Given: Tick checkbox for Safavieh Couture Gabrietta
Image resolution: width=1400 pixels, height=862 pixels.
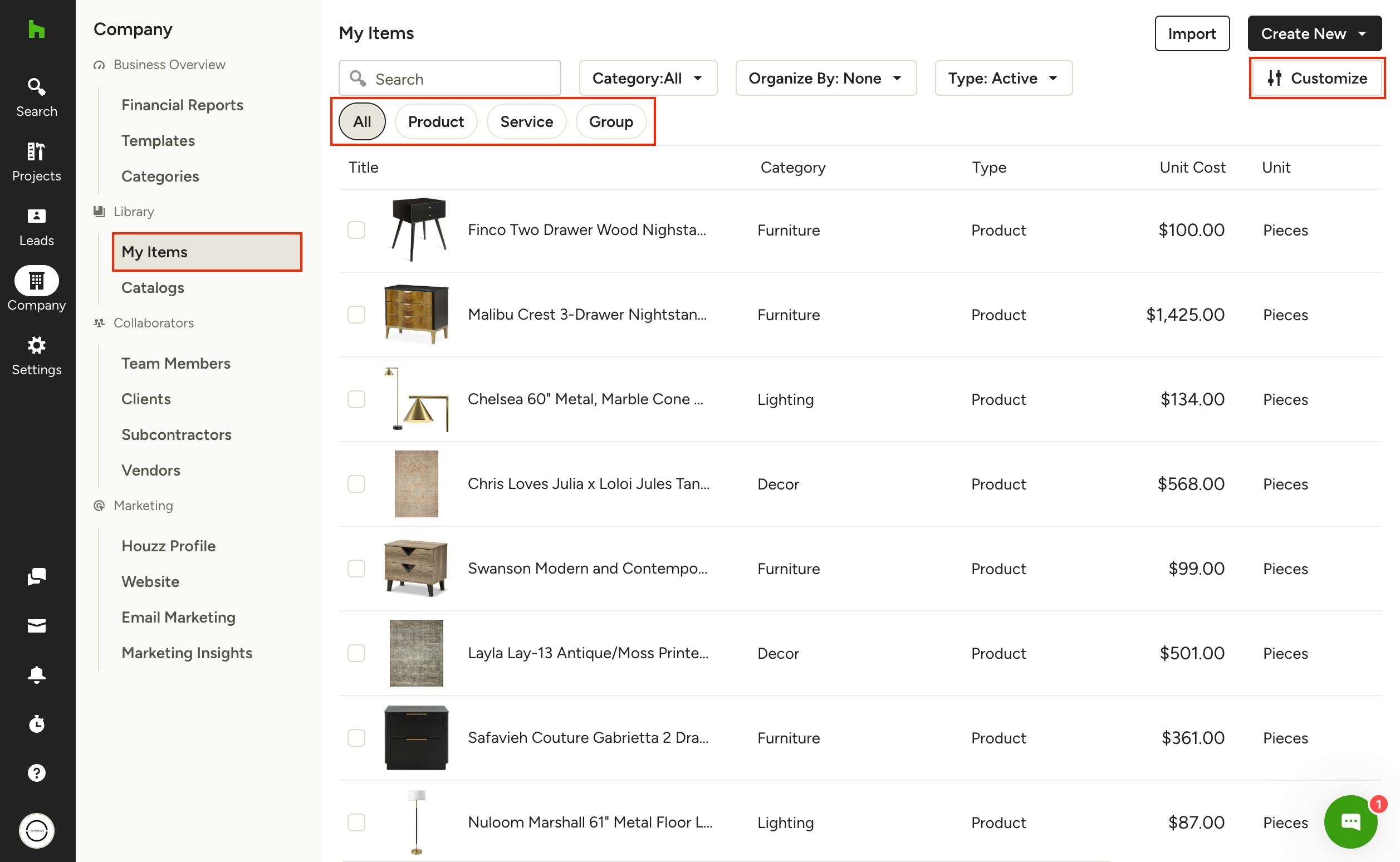Looking at the screenshot, I should click(x=356, y=738).
